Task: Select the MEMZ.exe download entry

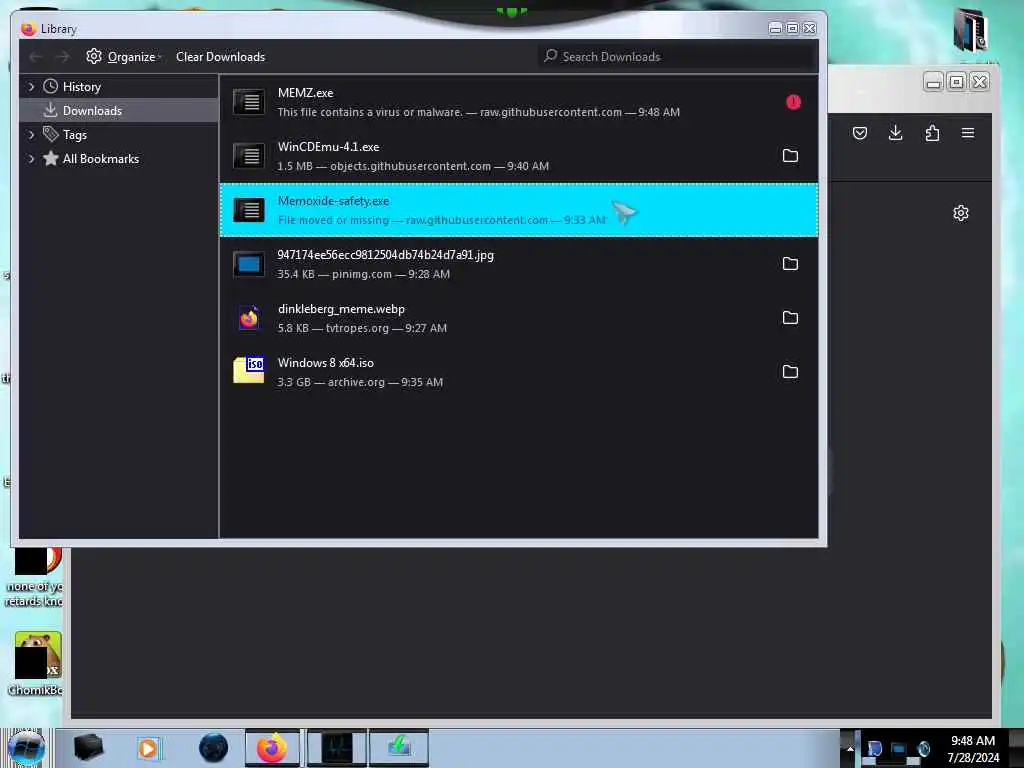Action: 519,103
